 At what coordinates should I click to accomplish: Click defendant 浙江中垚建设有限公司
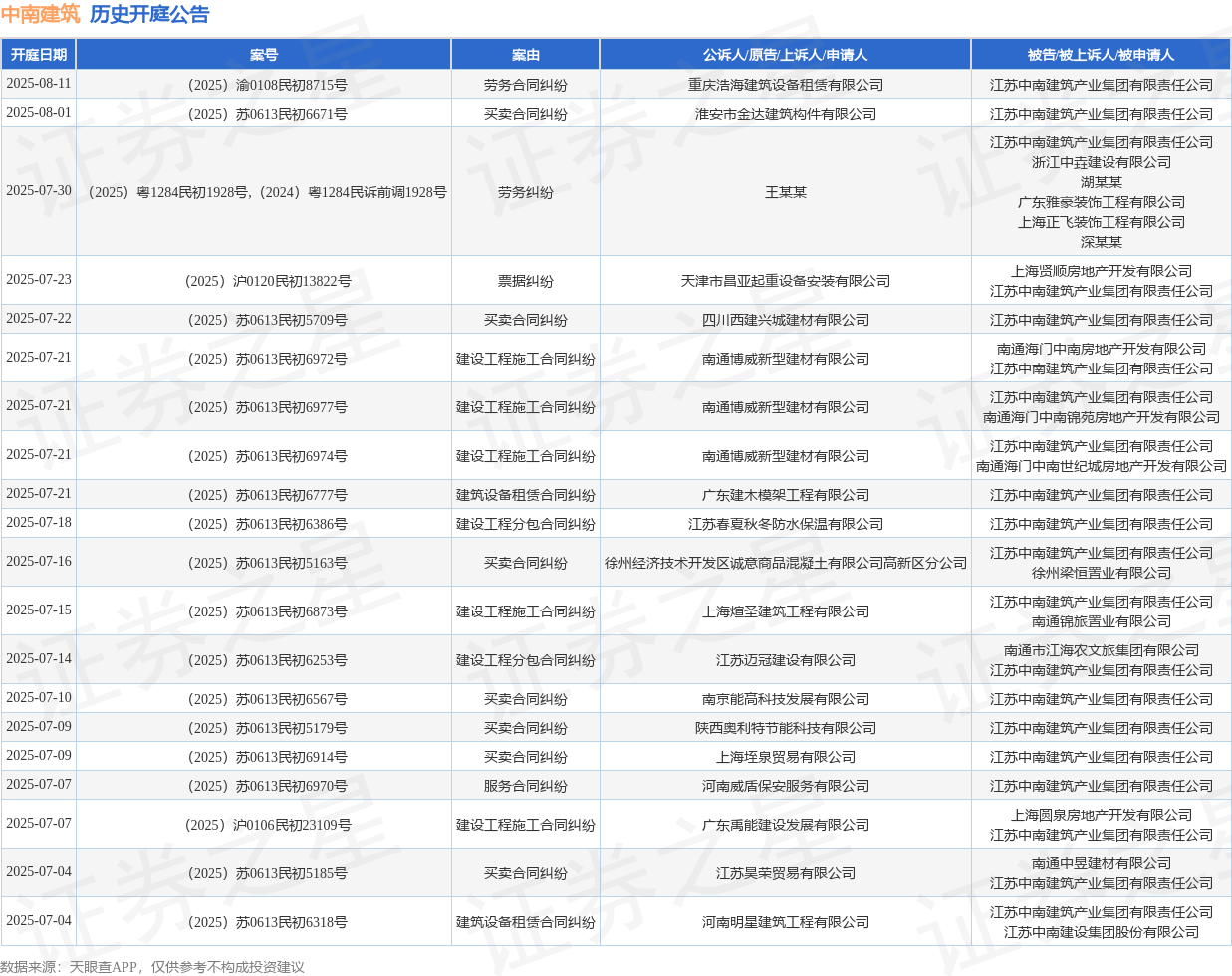(1102, 162)
